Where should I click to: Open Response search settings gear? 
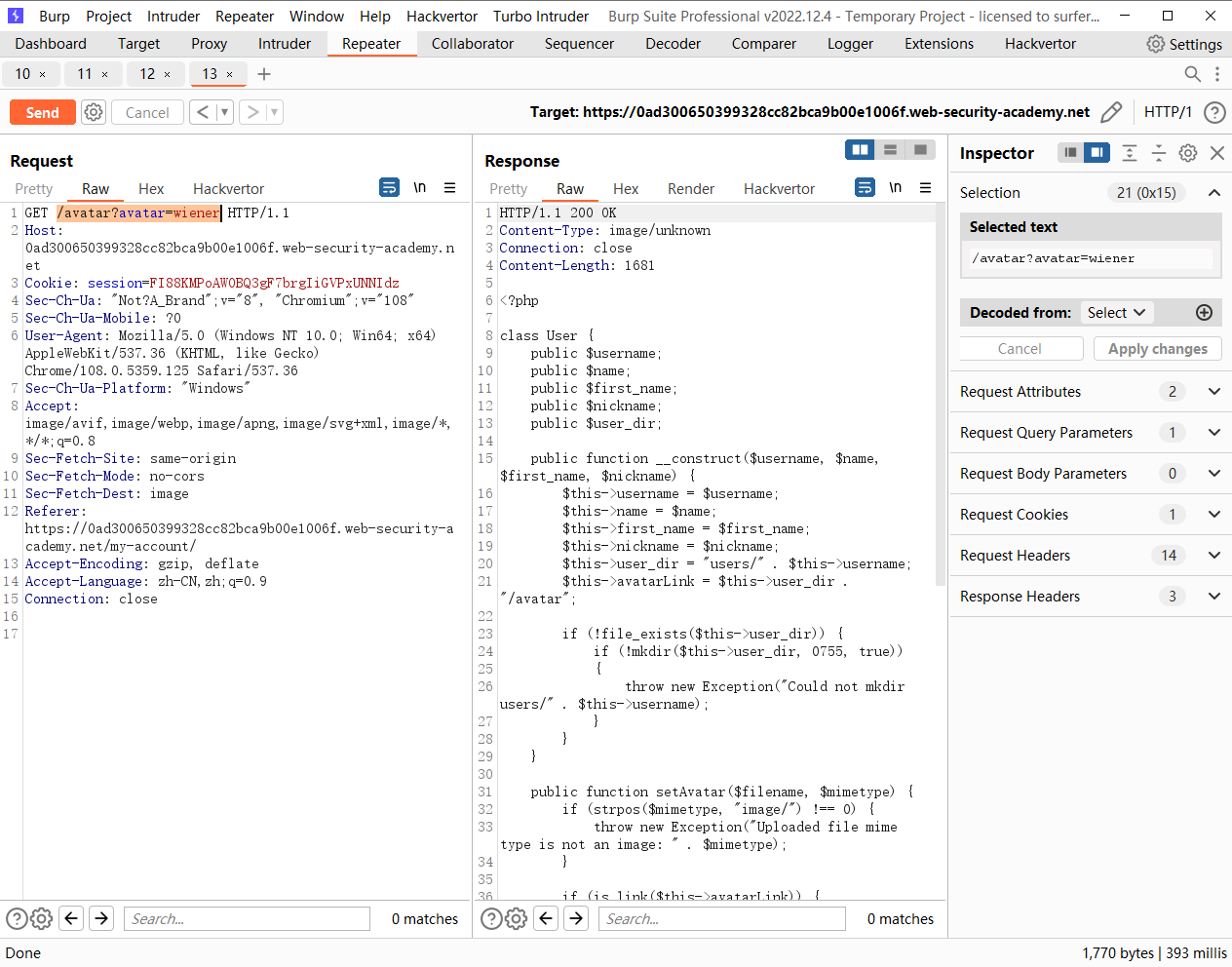coord(517,918)
